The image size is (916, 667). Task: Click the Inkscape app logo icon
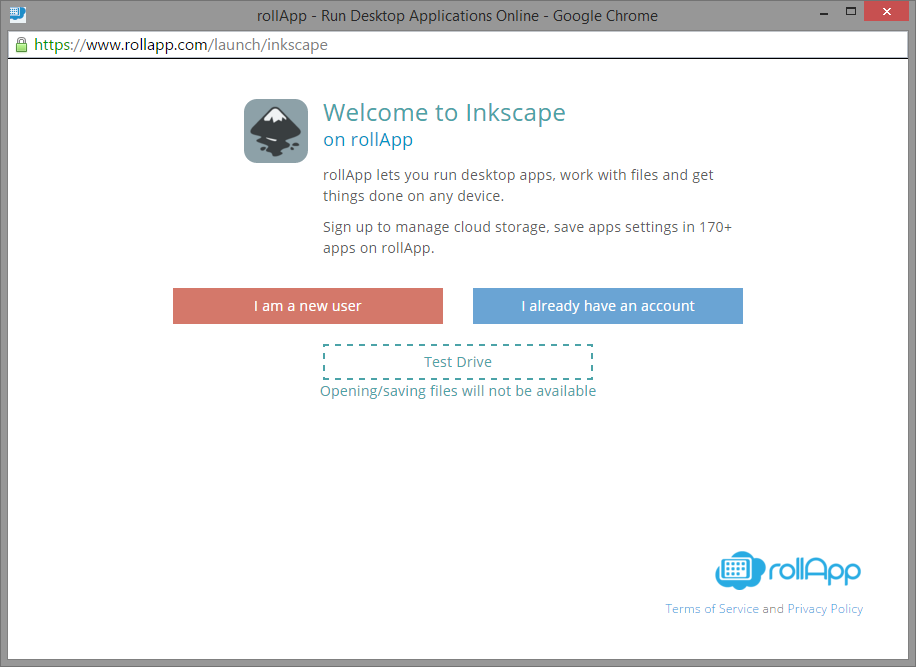(276, 131)
